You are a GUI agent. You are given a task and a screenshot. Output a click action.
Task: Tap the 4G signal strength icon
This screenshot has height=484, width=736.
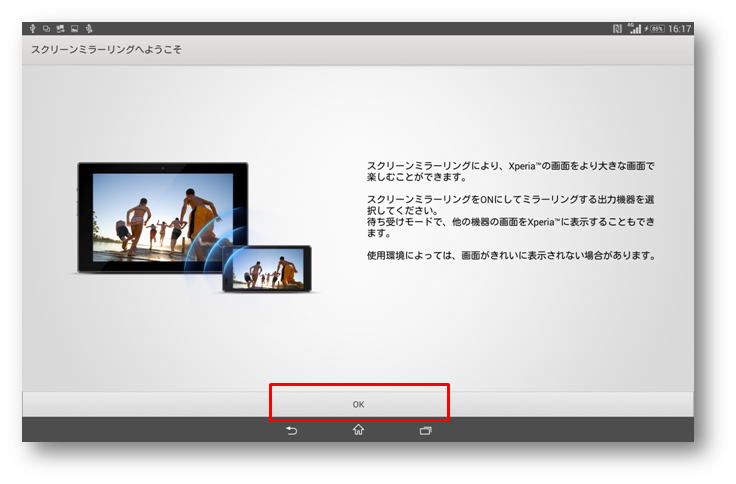coord(635,28)
